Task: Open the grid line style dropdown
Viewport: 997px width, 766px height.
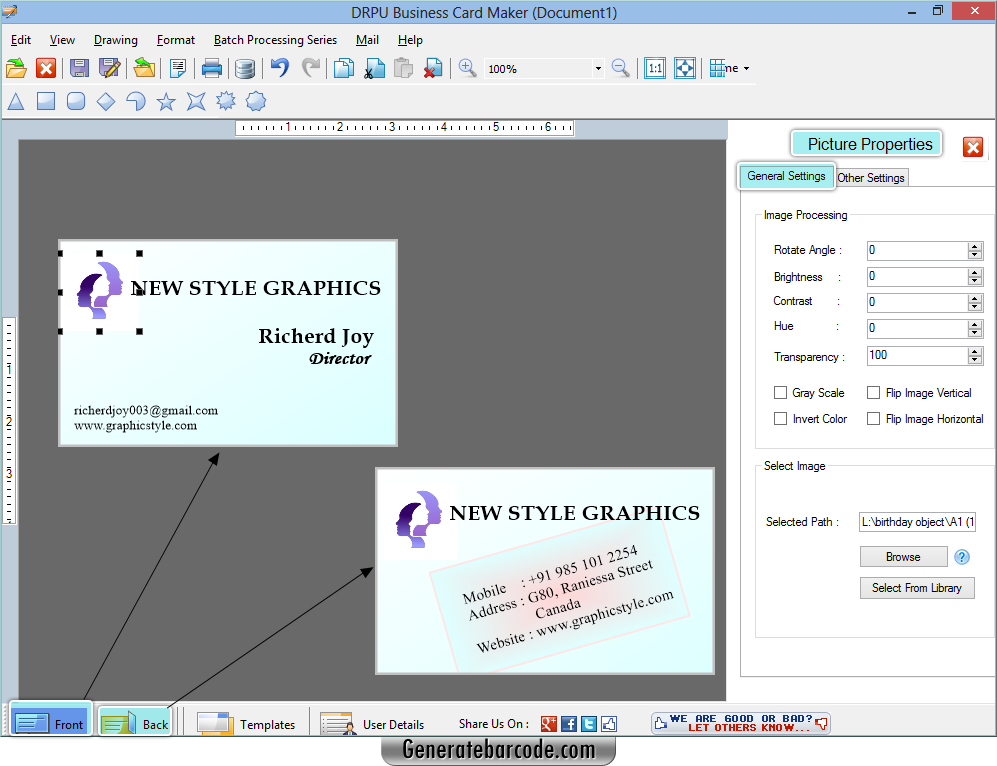Action: pyautogui.click(x=746, y=69)
